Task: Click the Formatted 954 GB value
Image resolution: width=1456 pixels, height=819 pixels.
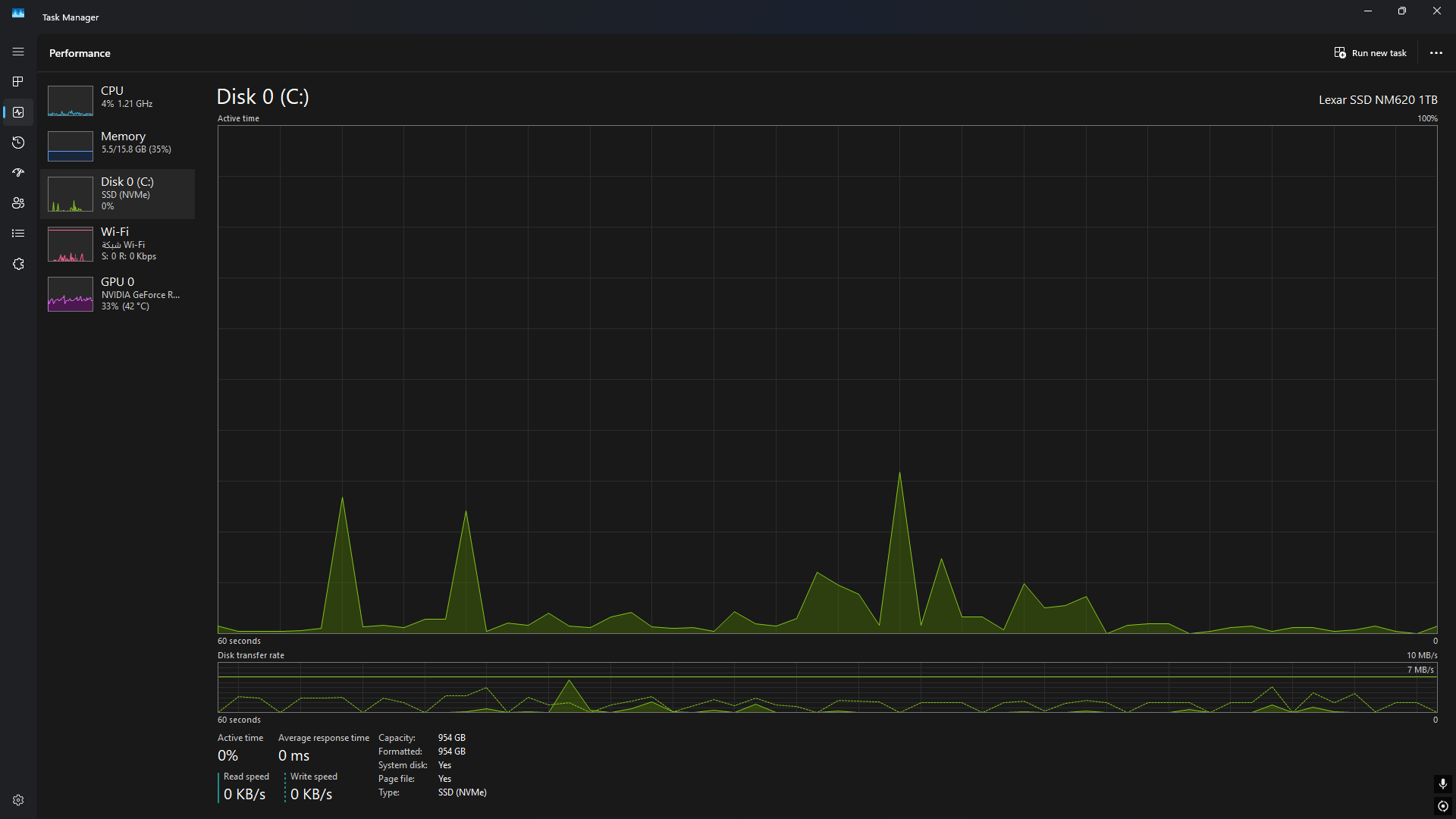Action: tap(452, 752)
